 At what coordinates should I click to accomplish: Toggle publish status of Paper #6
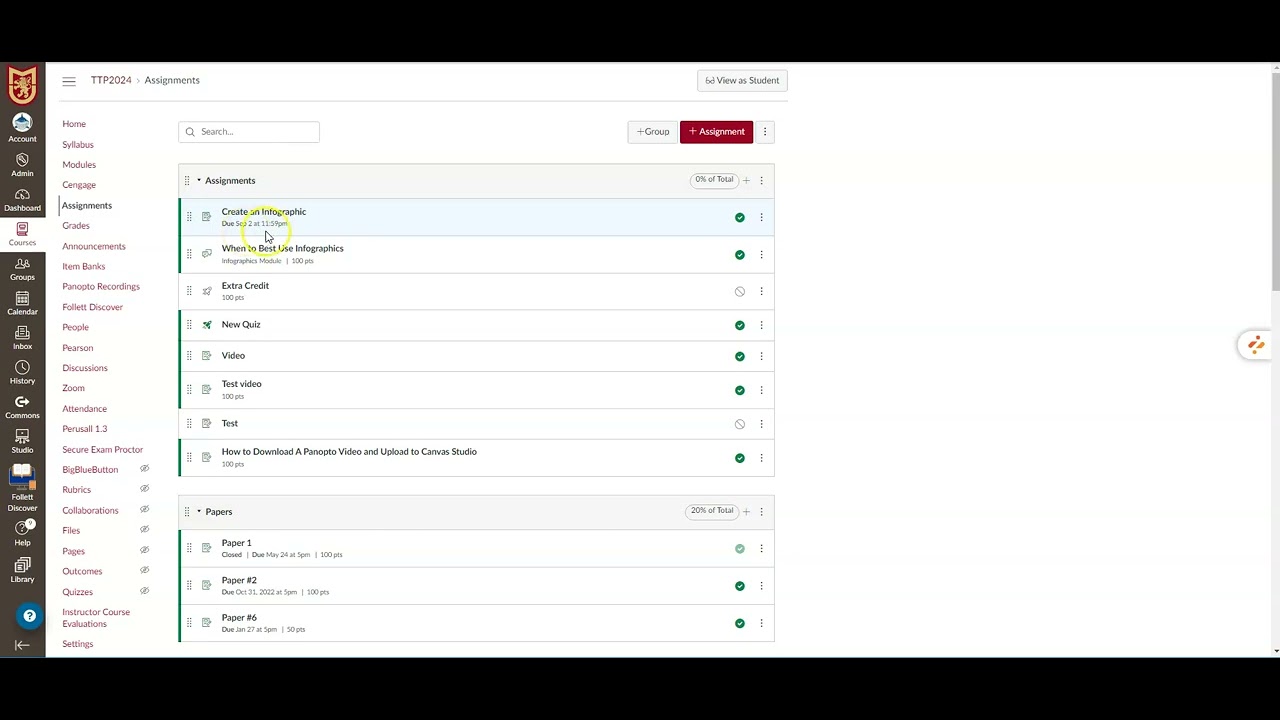tap(740, 623)
